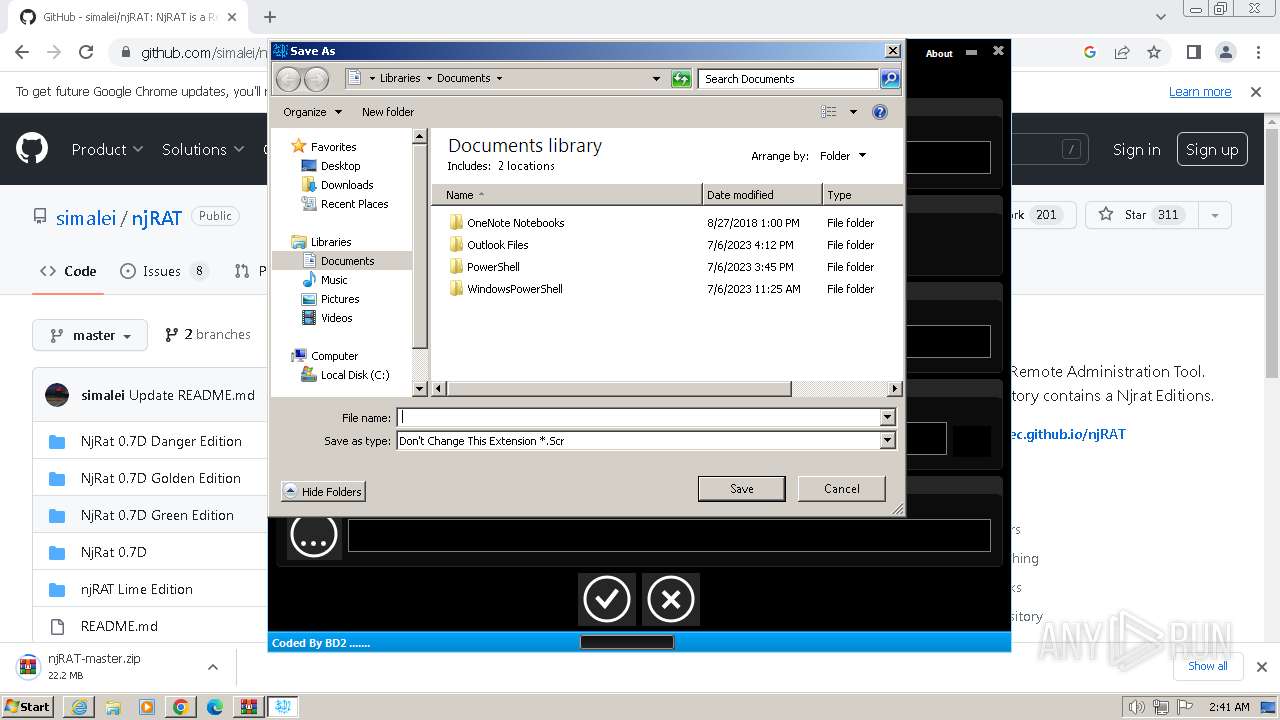Click the builder X cancel icon
This screenshot has height=720, width=1280.
tap(670, 599)
